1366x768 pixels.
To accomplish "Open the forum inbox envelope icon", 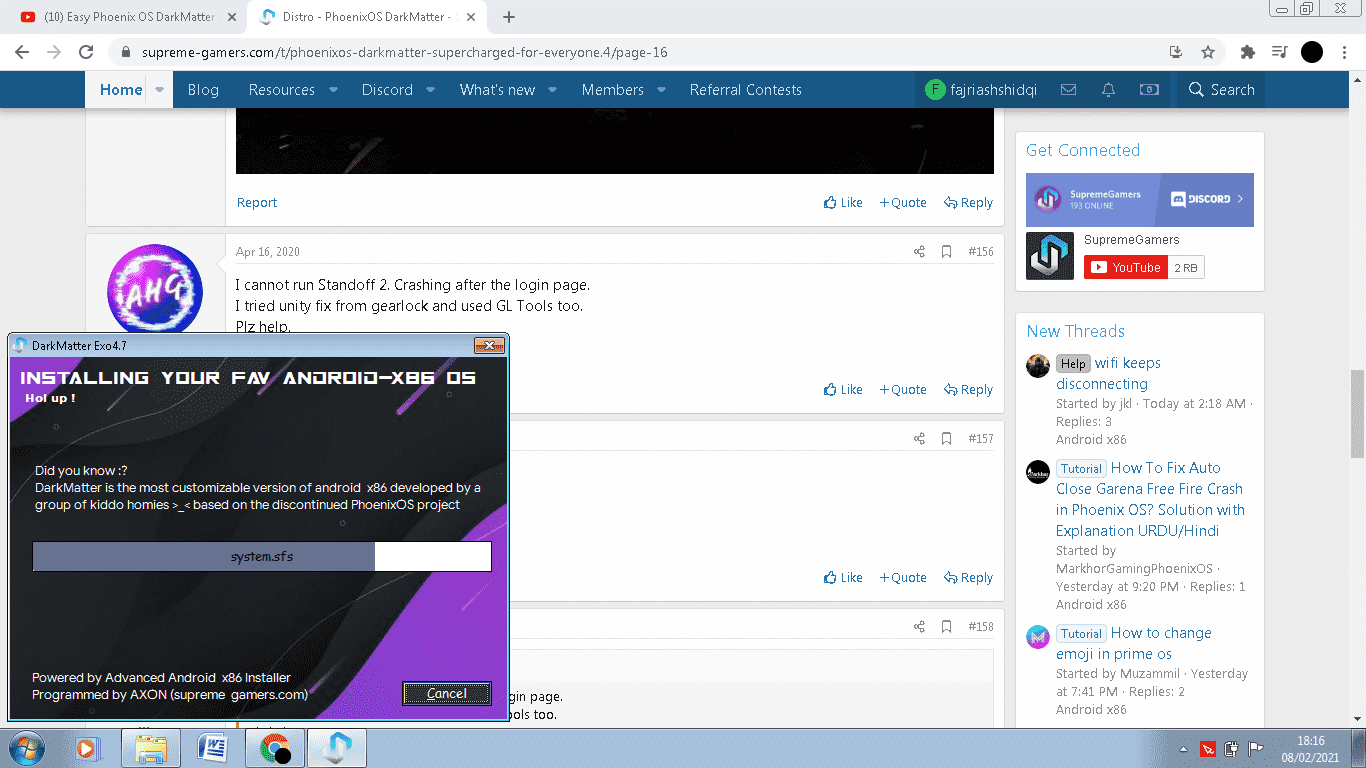I will 1068,90.
